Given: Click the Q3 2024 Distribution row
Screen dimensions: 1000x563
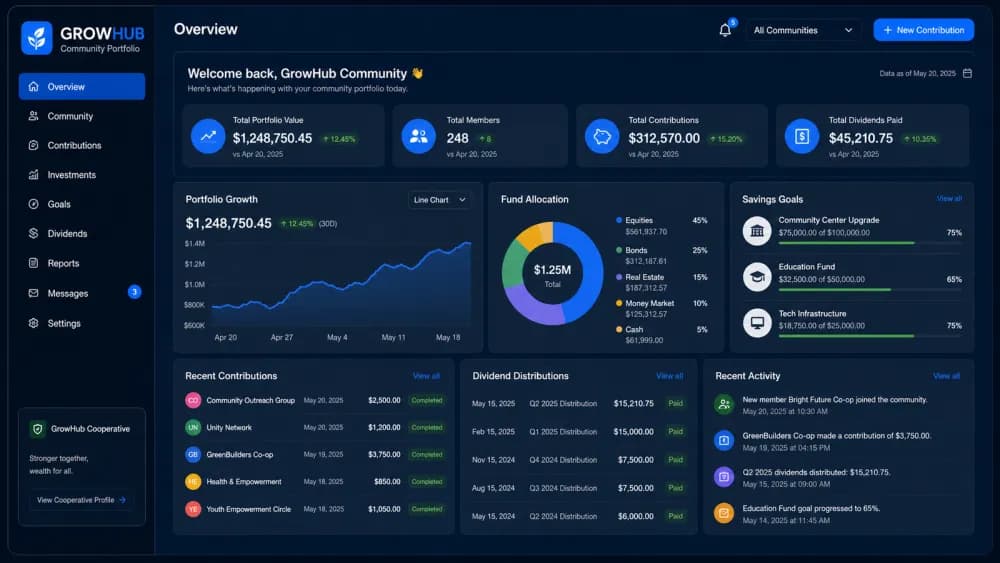Looking at the screenshot, I should click(x=578, y=488).
